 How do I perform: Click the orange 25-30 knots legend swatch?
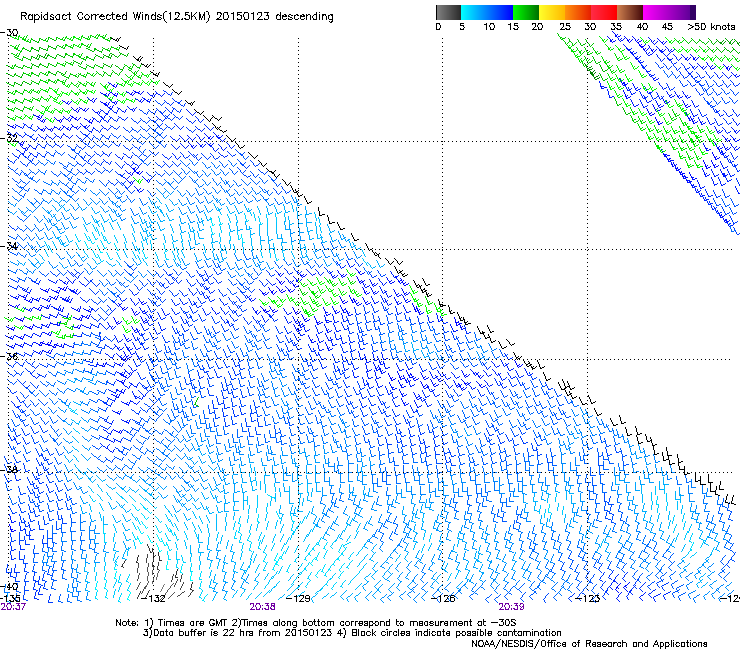[x=578, y=12]
